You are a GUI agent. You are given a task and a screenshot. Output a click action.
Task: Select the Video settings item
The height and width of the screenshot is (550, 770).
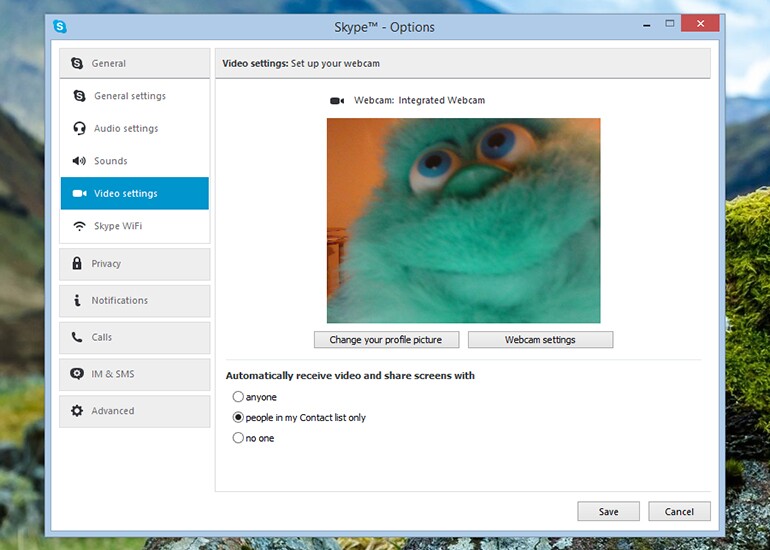[x=135, y=193]
